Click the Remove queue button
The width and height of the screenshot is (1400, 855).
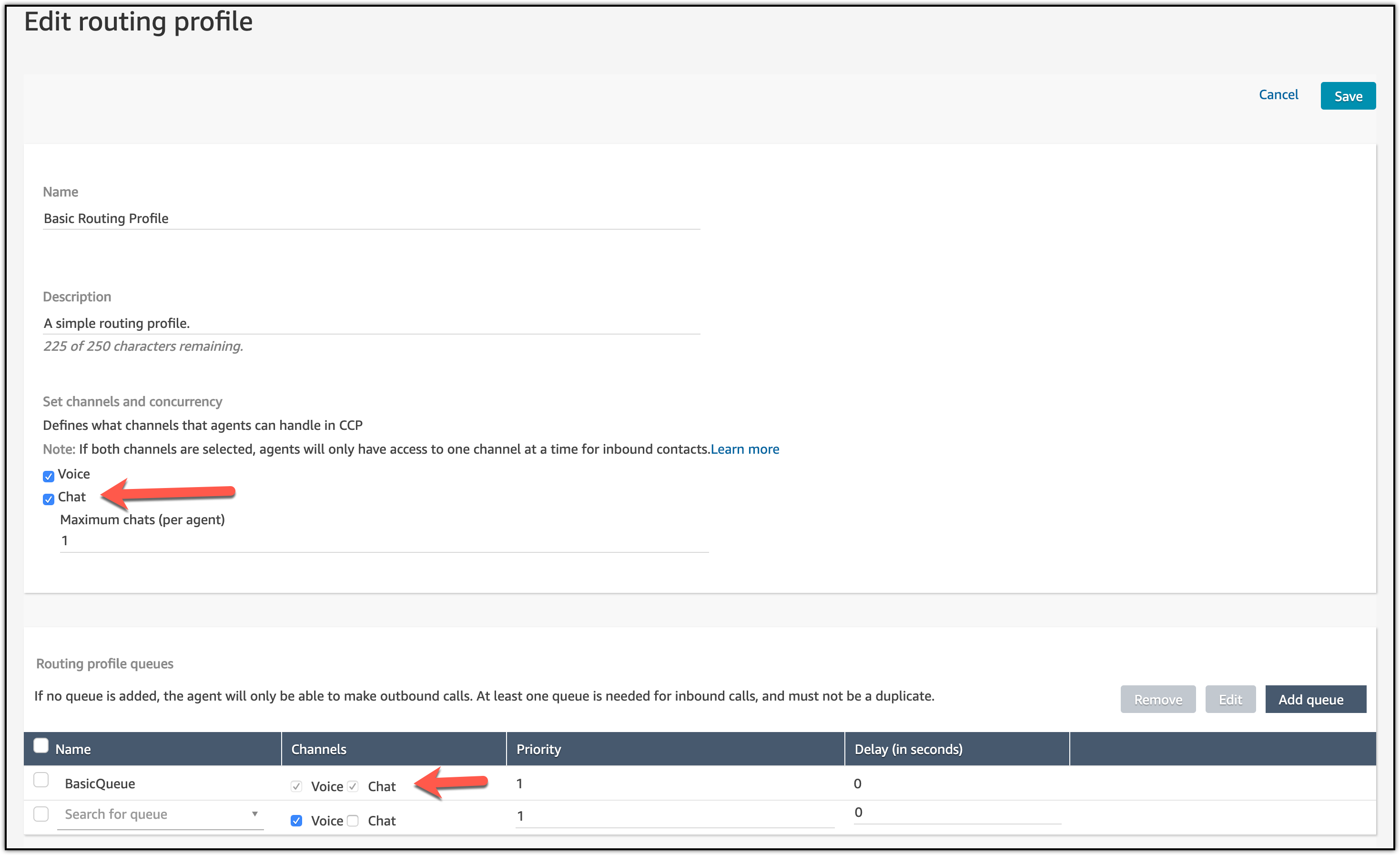point(1157,699)
